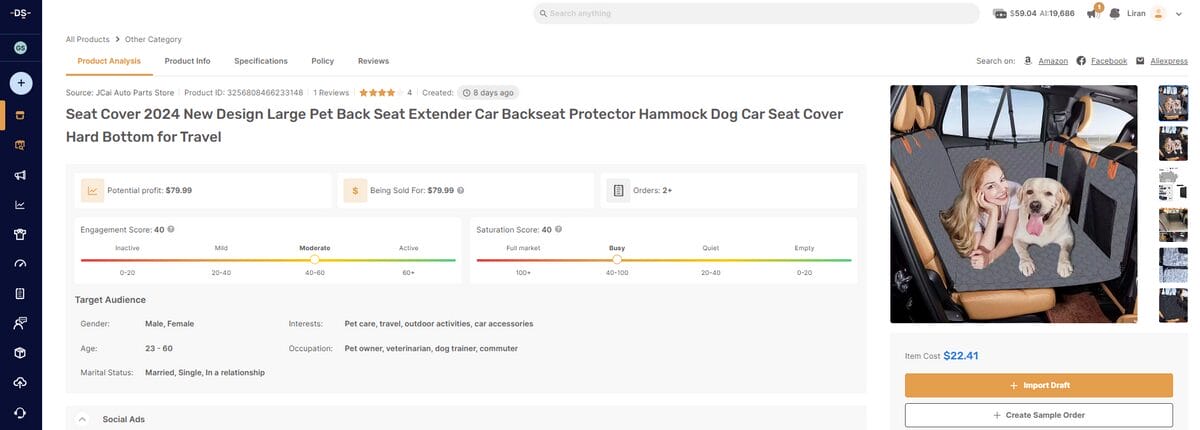1200x430 pixels.
Task: Open the Reviews tab
Action: [x=373, y=61]
